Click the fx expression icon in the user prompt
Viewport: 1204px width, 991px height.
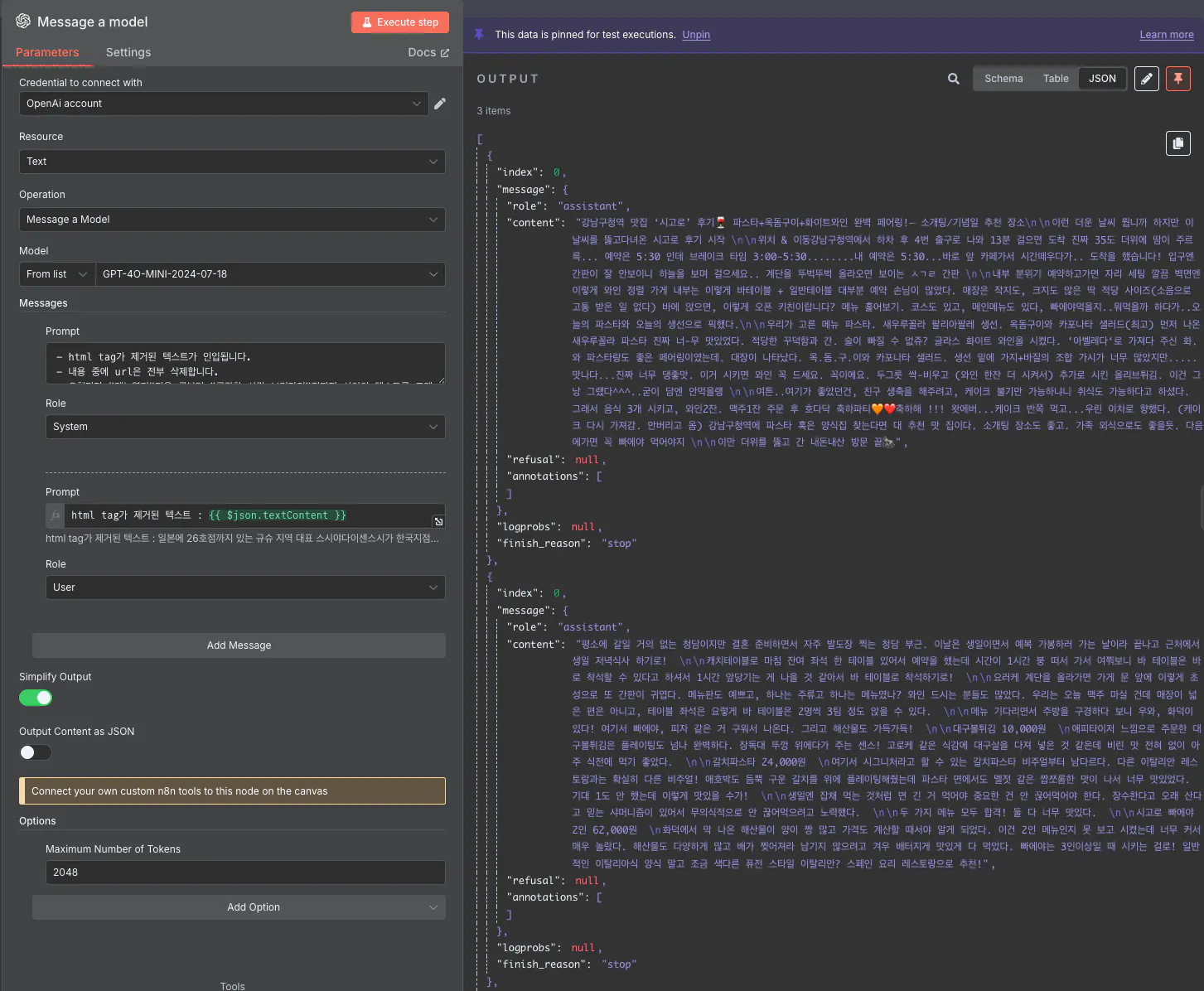[x=56, y=515]
